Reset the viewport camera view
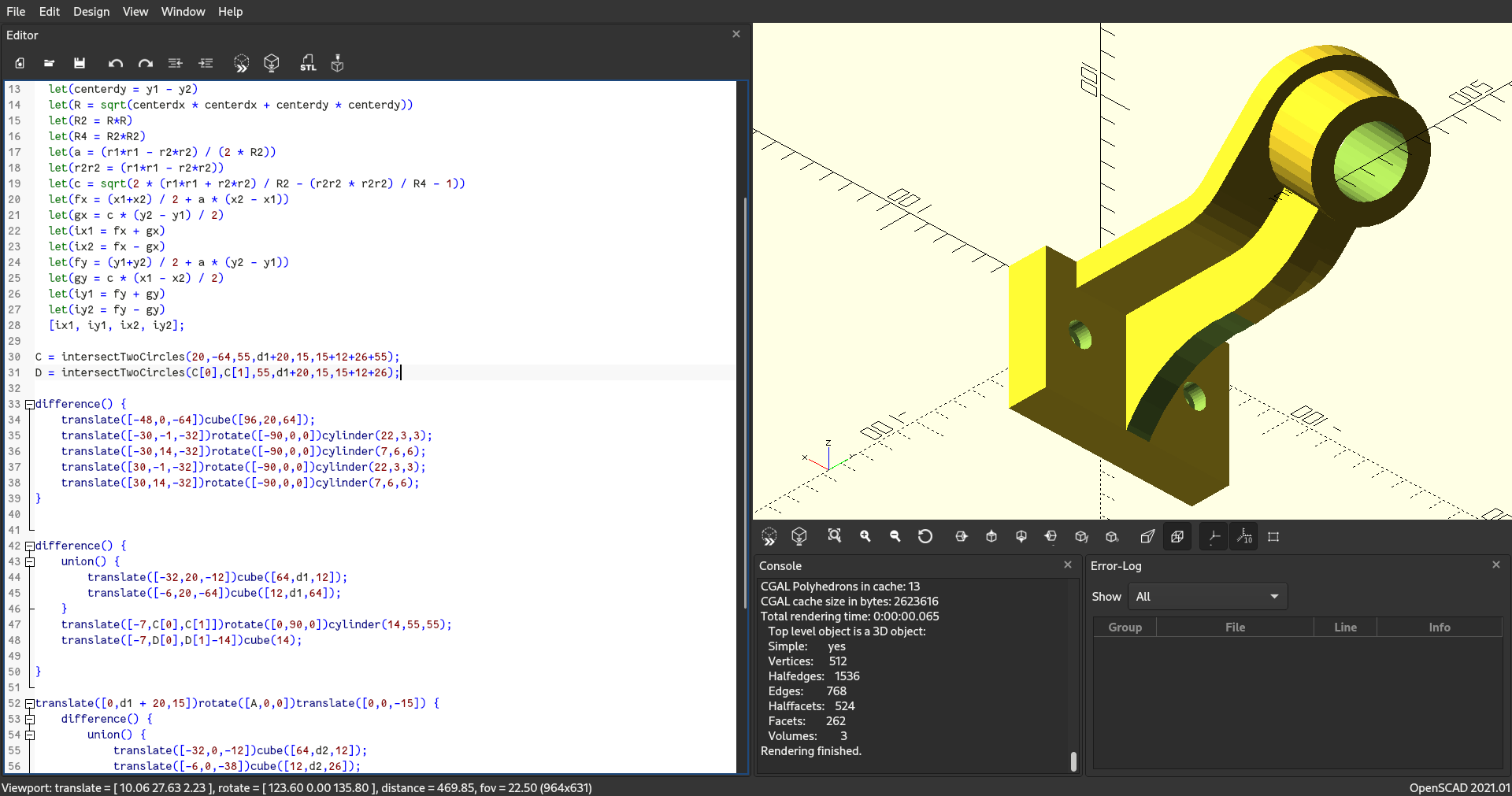 coord(925,536)
